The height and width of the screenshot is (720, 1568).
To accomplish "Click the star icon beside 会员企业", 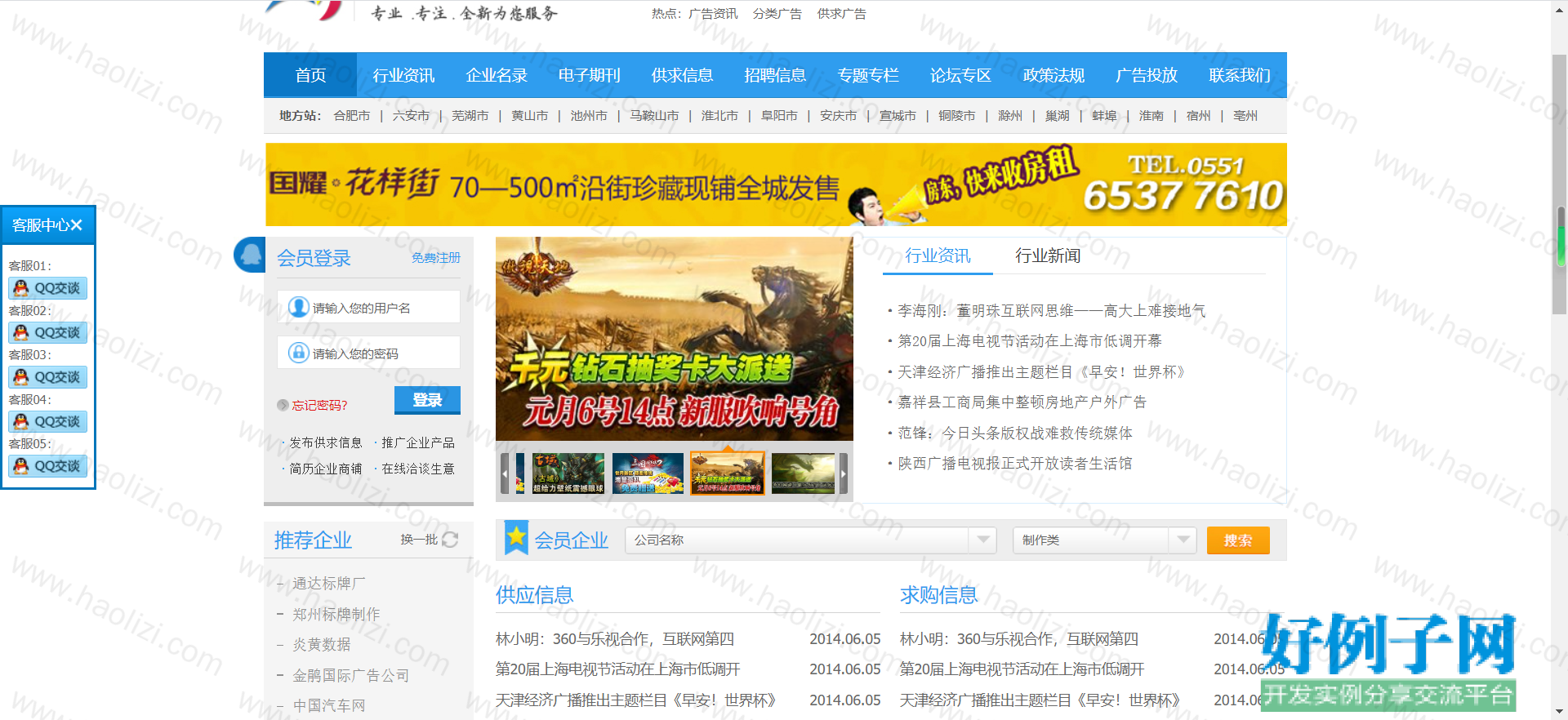I will (516, 538).
